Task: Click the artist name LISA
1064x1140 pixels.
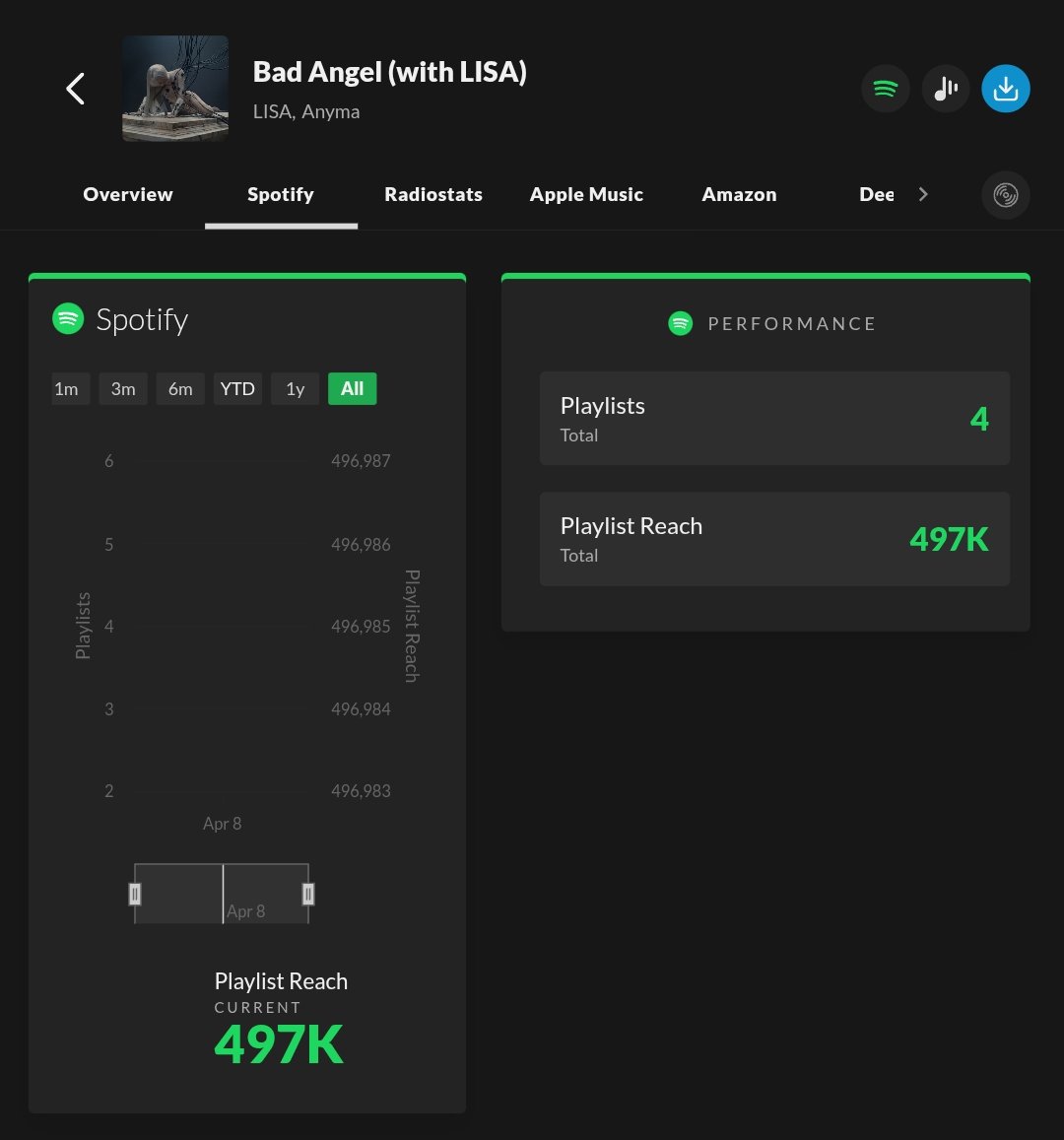Action: pyautogui.click(x=272, y=111)
